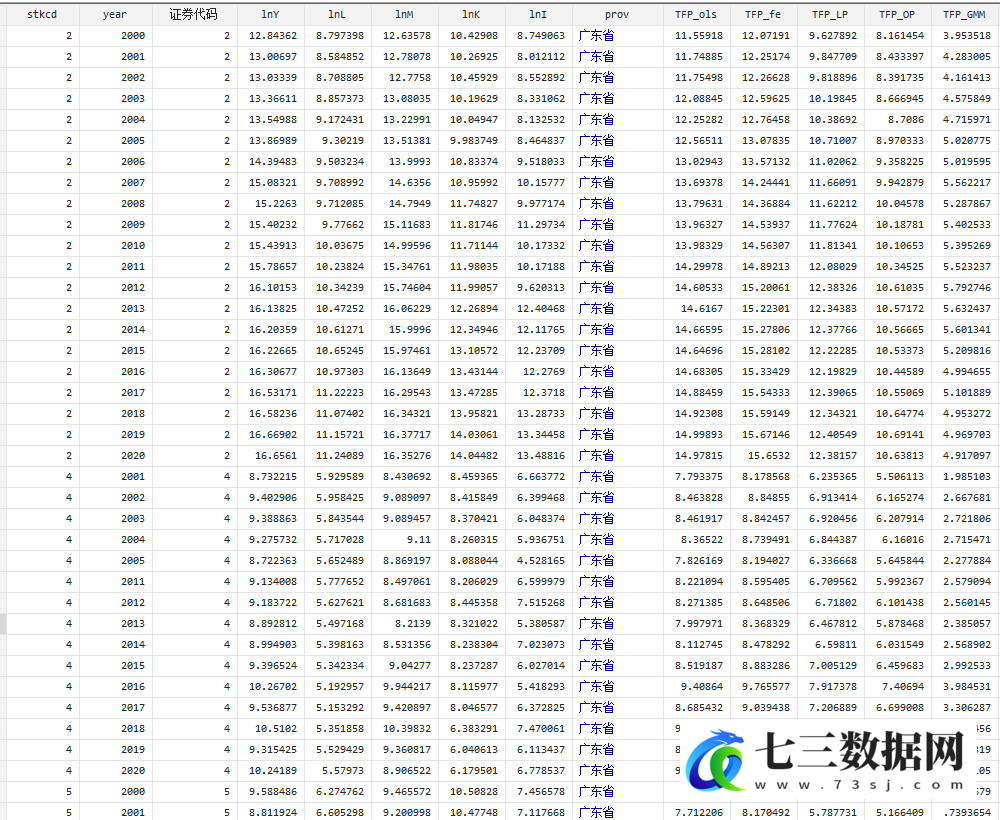
Task: Click lnL cell 10.03675
Action: [x=337, y=245]
